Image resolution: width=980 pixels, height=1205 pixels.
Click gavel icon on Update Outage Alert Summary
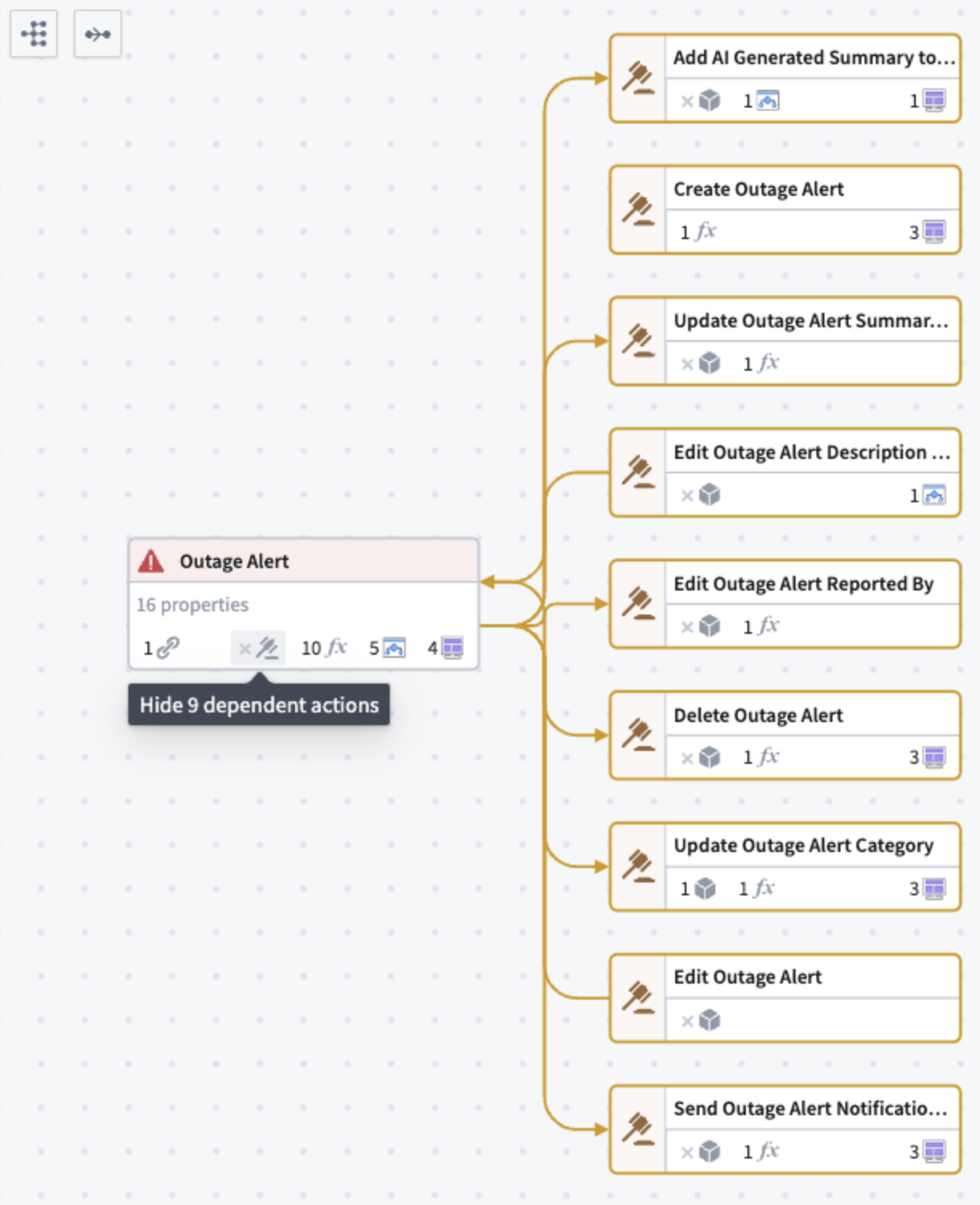[638, 341]
